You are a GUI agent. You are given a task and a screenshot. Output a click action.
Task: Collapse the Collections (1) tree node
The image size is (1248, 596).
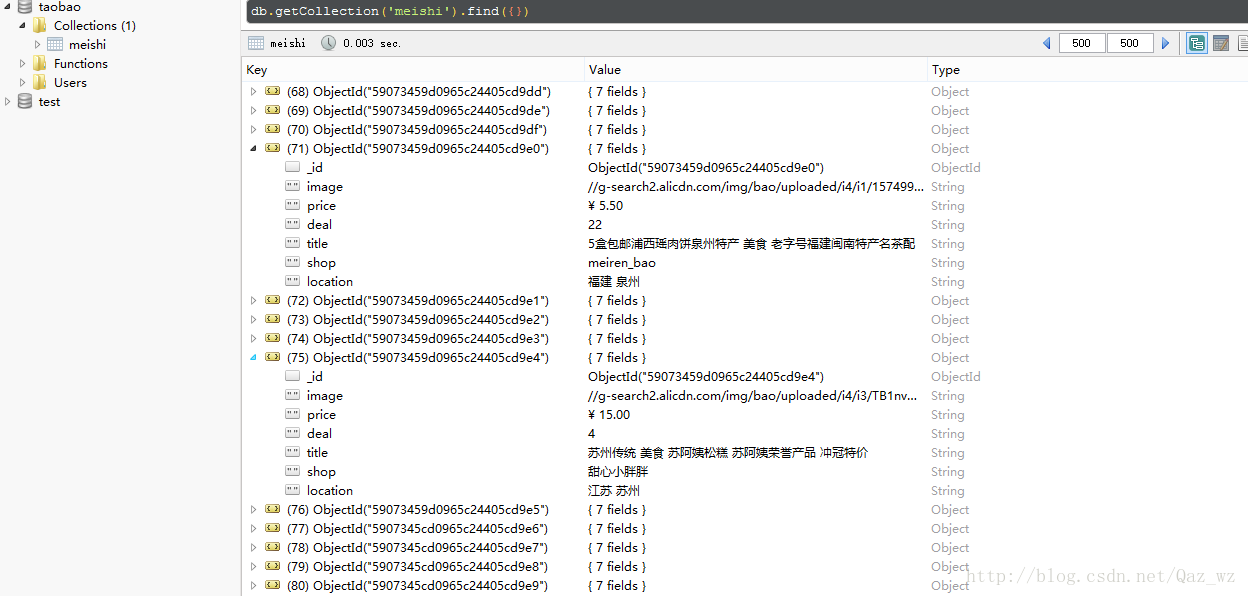click(x=23, y=25)
